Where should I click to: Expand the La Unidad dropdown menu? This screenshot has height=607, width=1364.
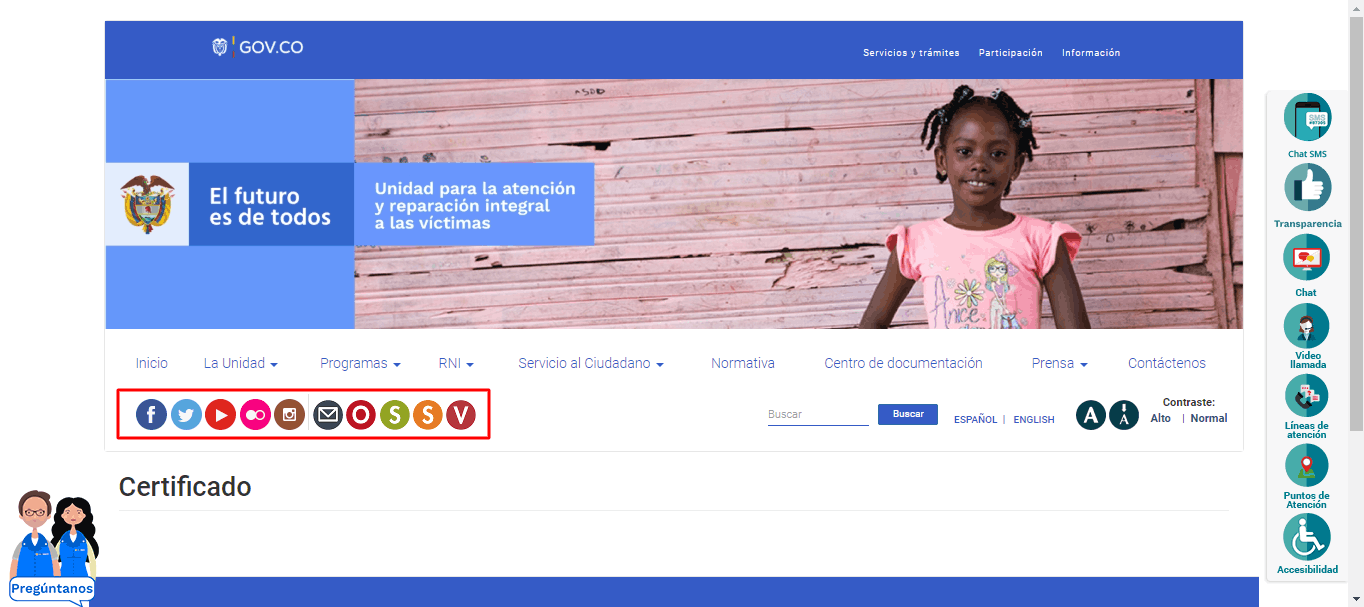pyautogui.click(x=240, y=363)
